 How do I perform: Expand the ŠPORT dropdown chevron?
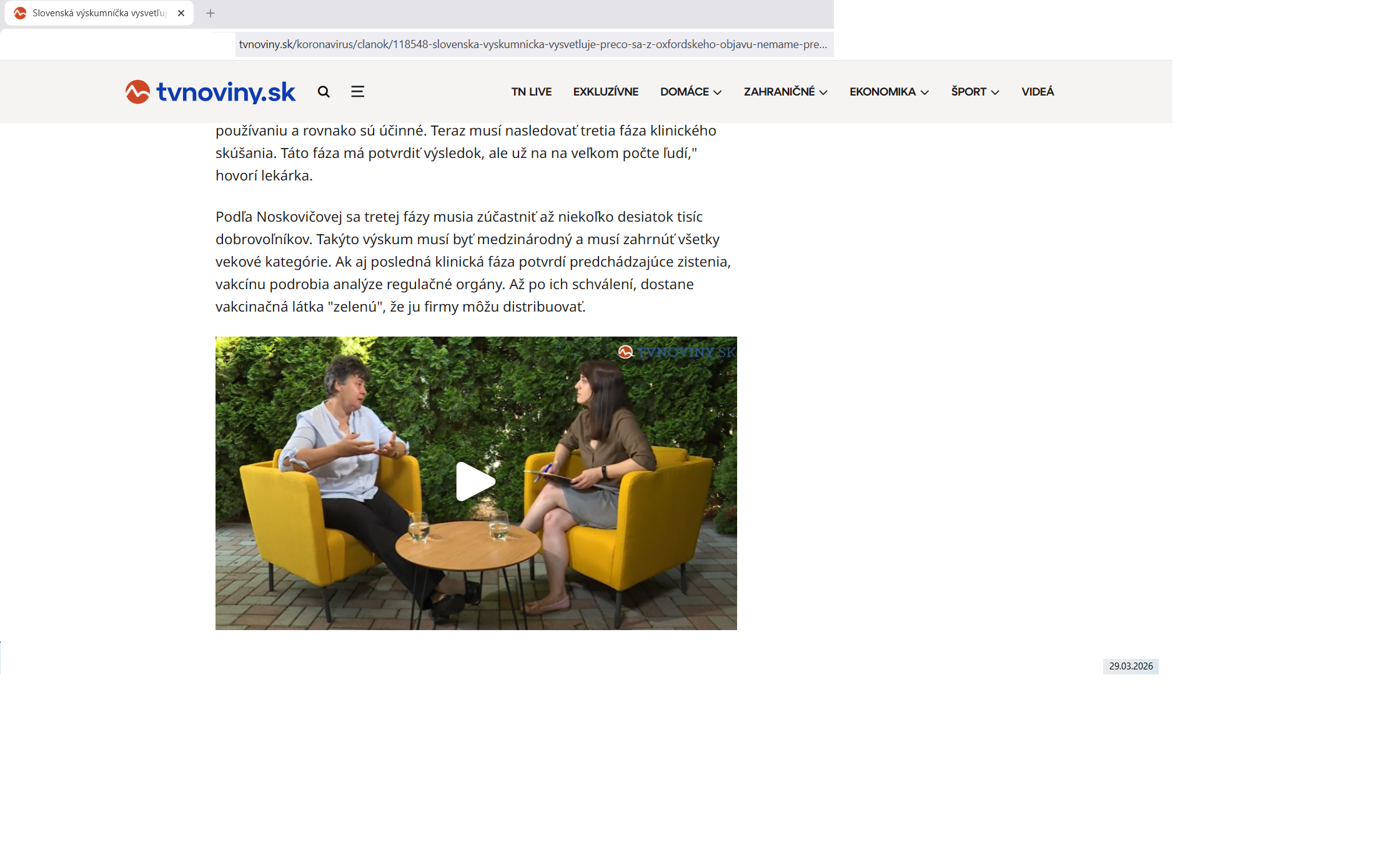(995, 92)
